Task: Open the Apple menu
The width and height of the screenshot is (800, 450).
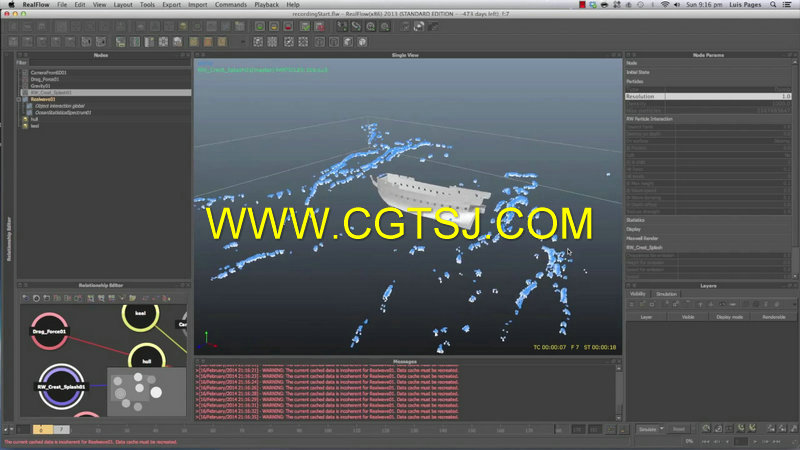Action: click(x=11, y=5)
